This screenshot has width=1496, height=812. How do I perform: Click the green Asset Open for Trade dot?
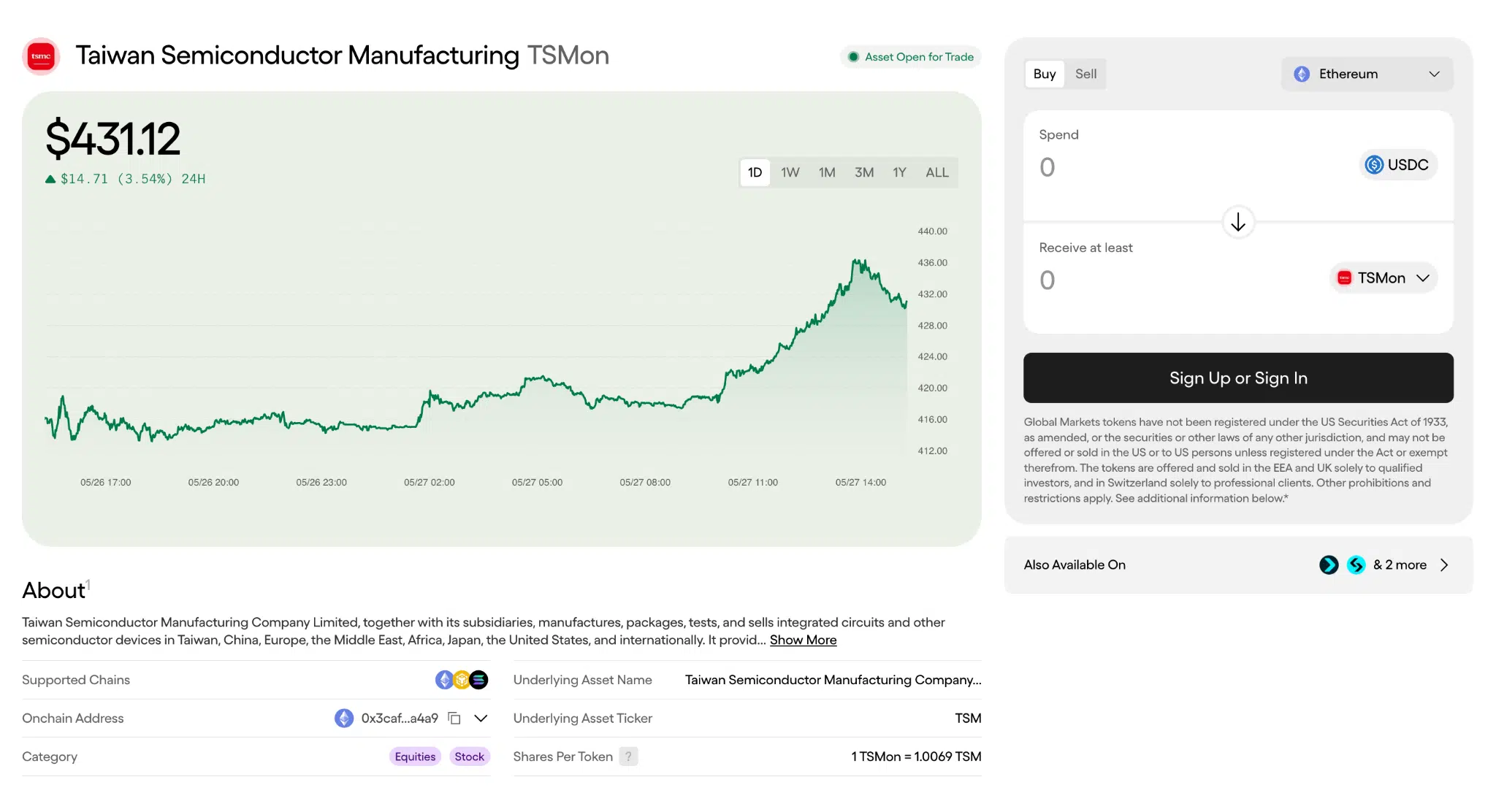point(853,57)
